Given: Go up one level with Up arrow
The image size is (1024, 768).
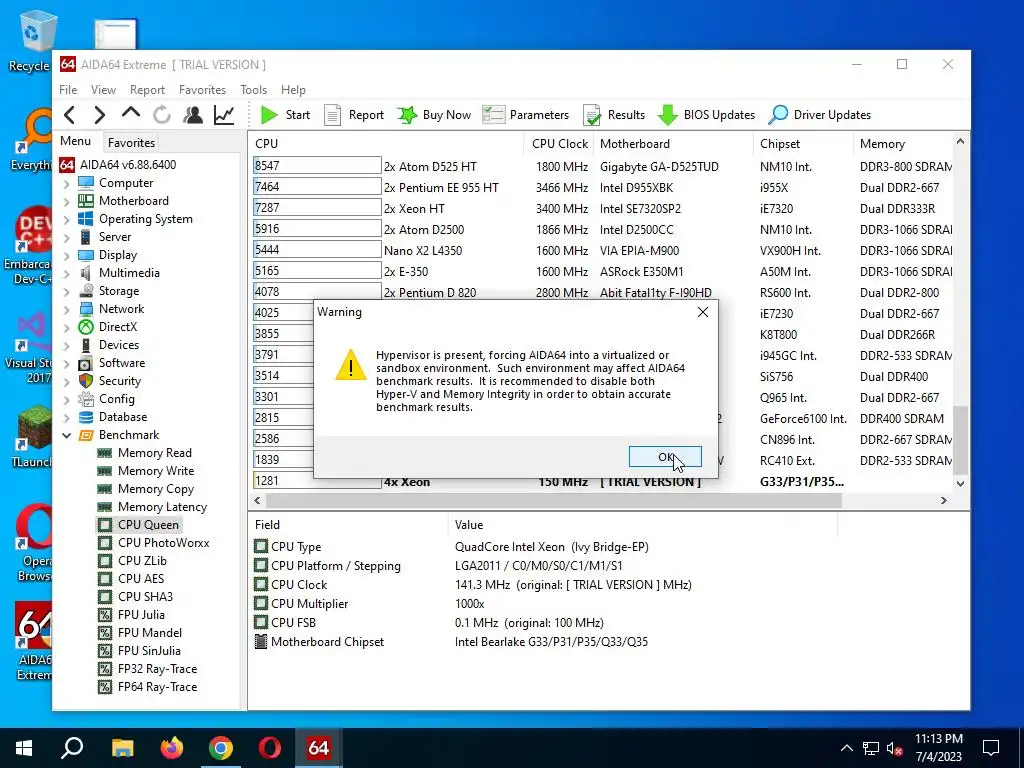Looking at the screenshot, I should [x=131, y=114].
